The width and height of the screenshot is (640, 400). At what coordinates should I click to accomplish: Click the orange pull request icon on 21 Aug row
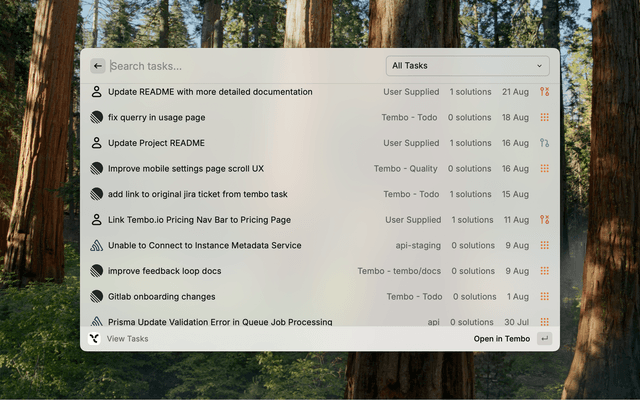tap(544, 92)
